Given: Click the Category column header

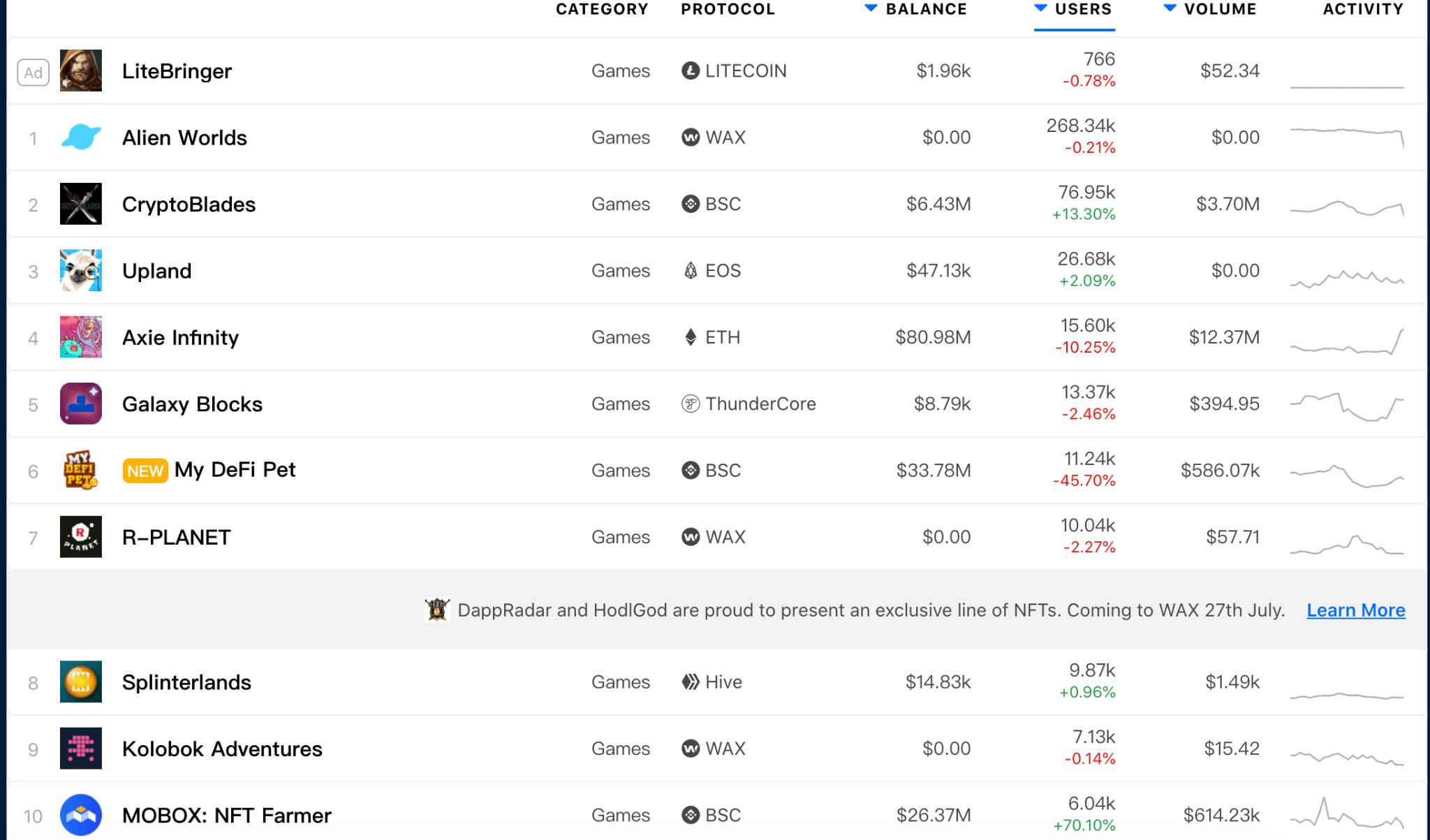Looking at the screenshot, I should (x=602, y=10).
